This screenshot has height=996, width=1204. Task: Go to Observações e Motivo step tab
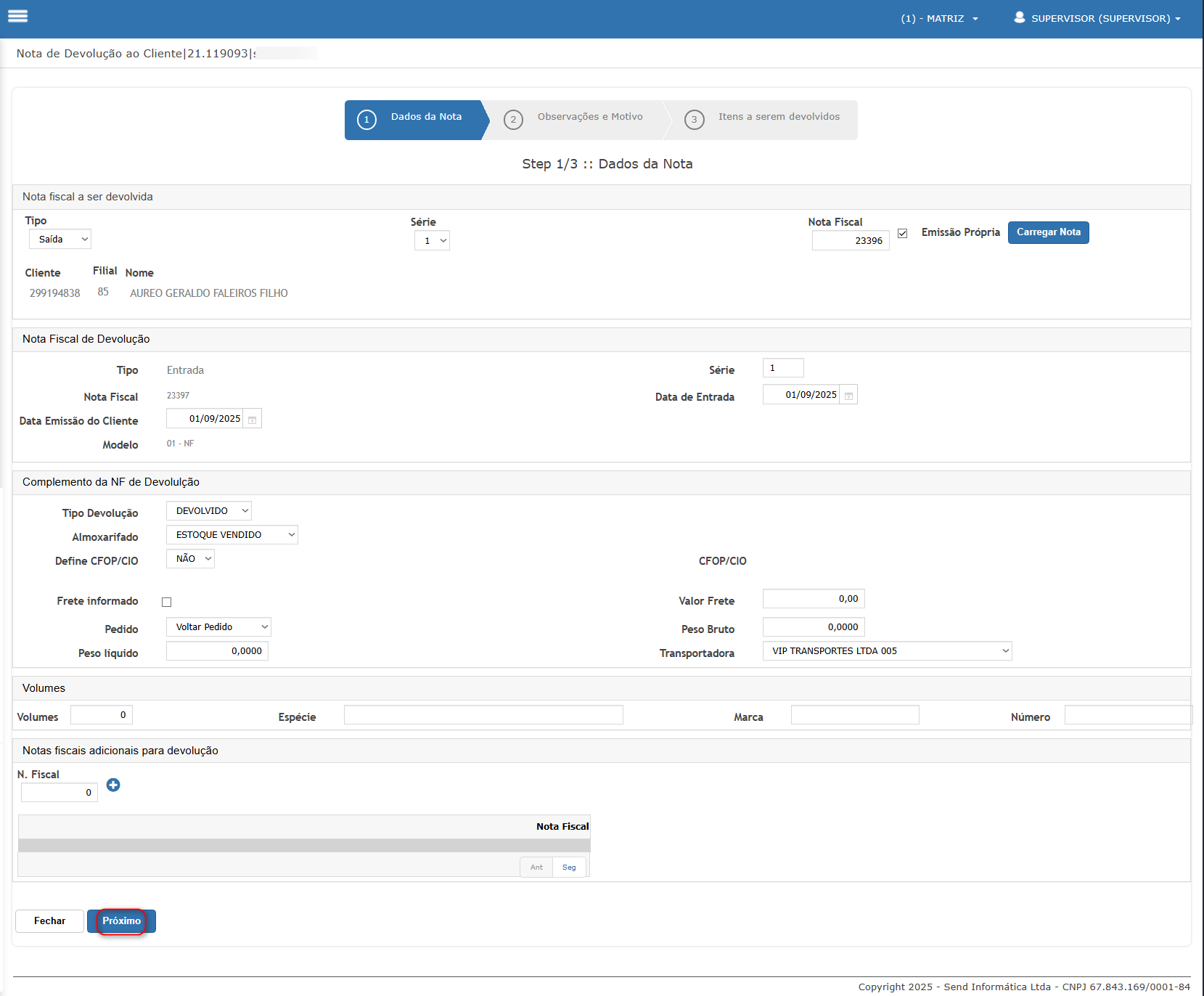[x=589, y=117]
